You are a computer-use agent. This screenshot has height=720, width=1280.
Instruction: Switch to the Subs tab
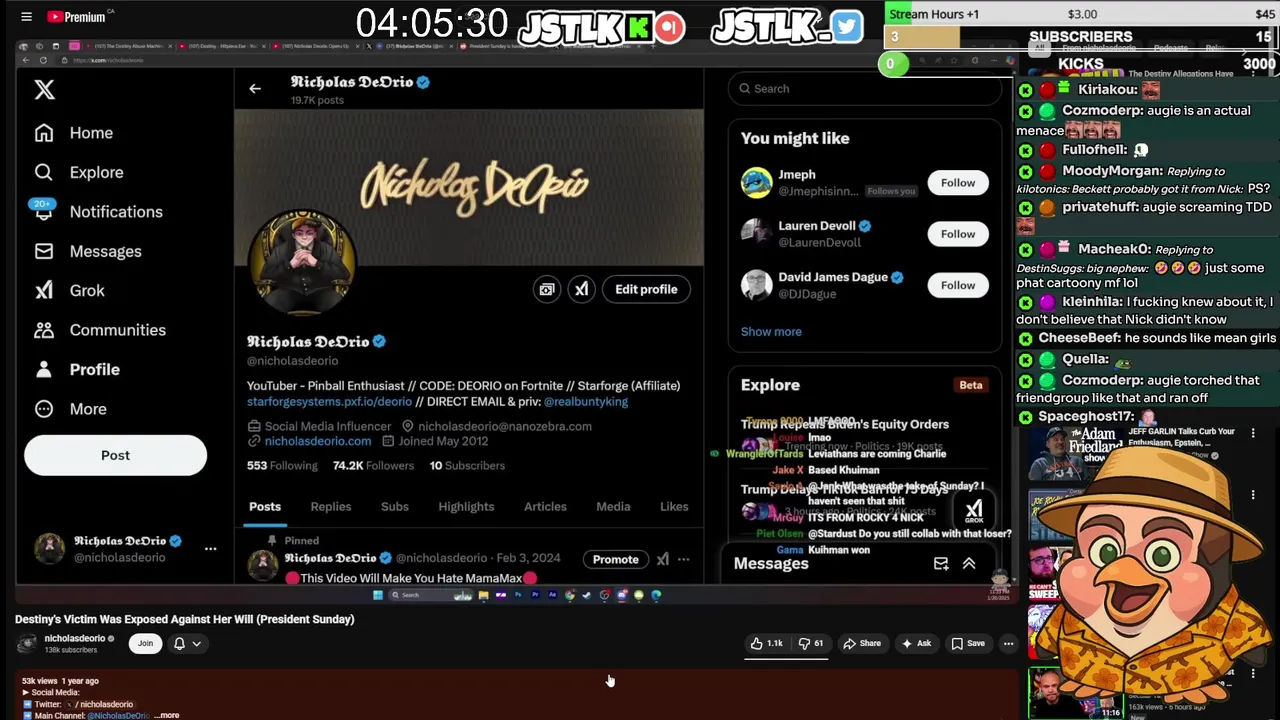coord(395,506)
